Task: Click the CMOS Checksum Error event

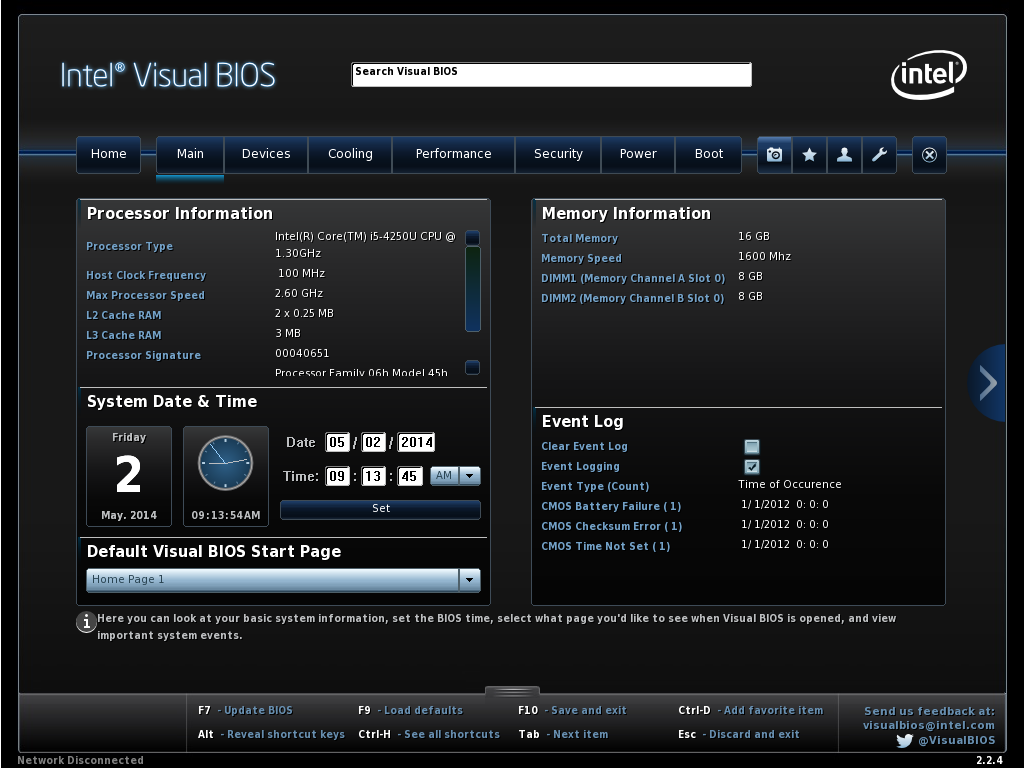Action: click(612, 526)
